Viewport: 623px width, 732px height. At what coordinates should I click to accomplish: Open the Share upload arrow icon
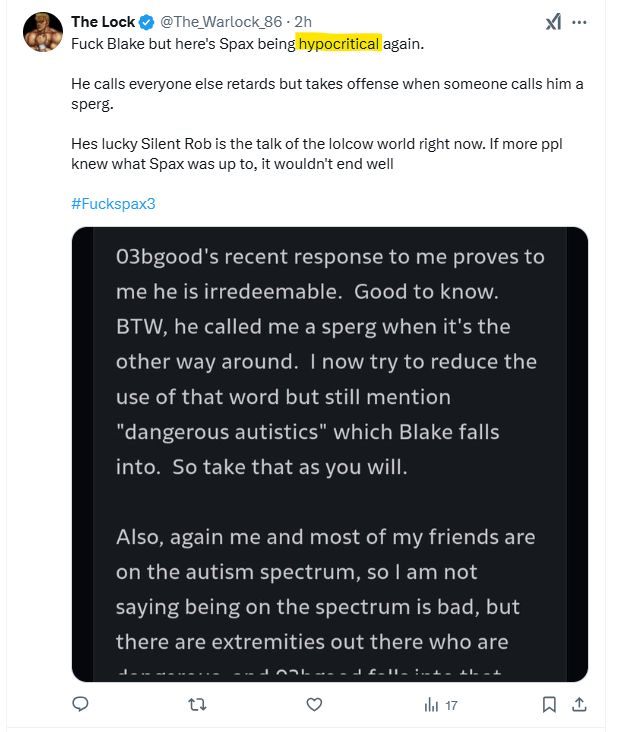[578, 705]
